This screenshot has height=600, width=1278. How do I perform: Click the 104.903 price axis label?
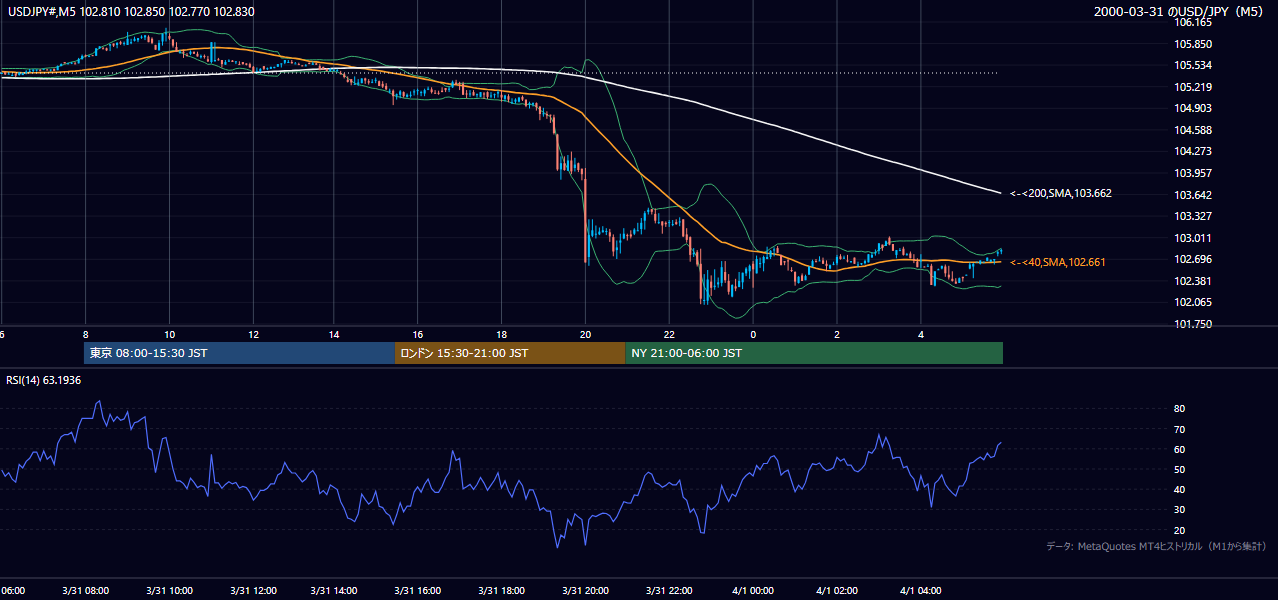[x=1193, y=108]
